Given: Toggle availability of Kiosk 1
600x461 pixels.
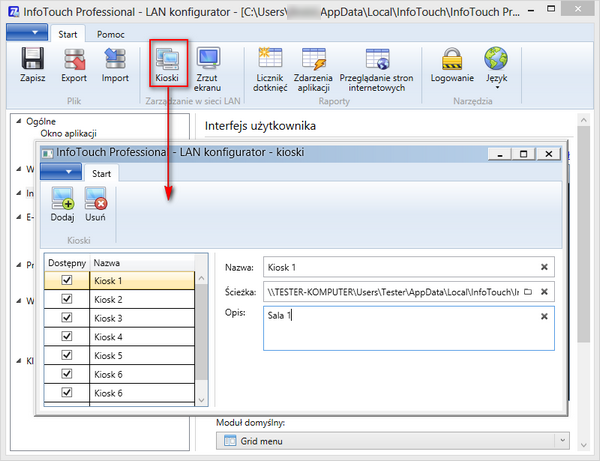Looking at the screenshot, I should click(x=67, y=280).
